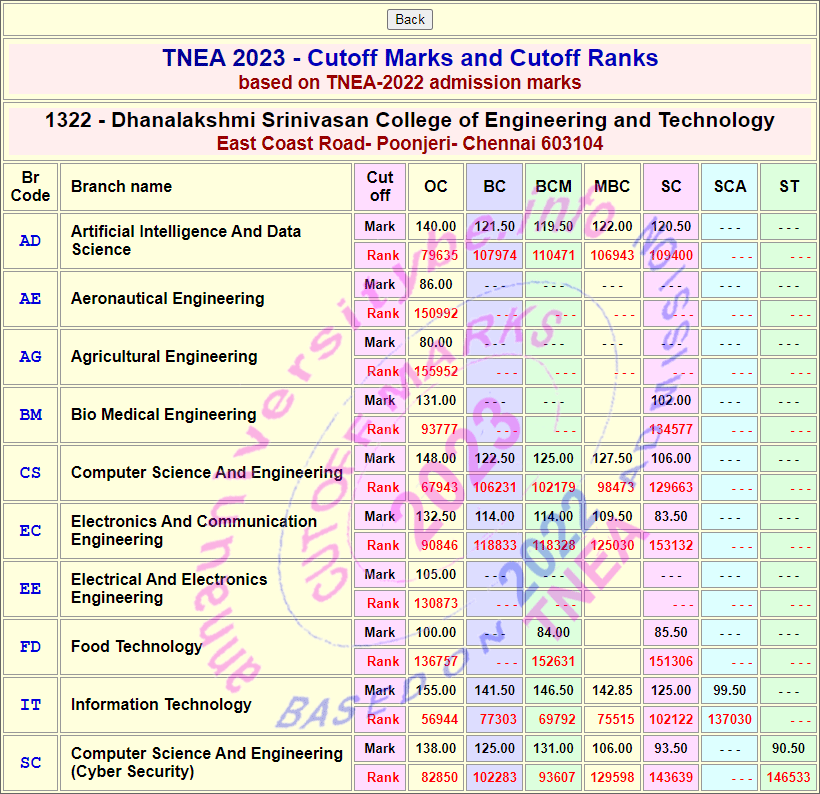Click EC SC rank 153132
Screen dimensions: 820x794
[x=671, y=546]
